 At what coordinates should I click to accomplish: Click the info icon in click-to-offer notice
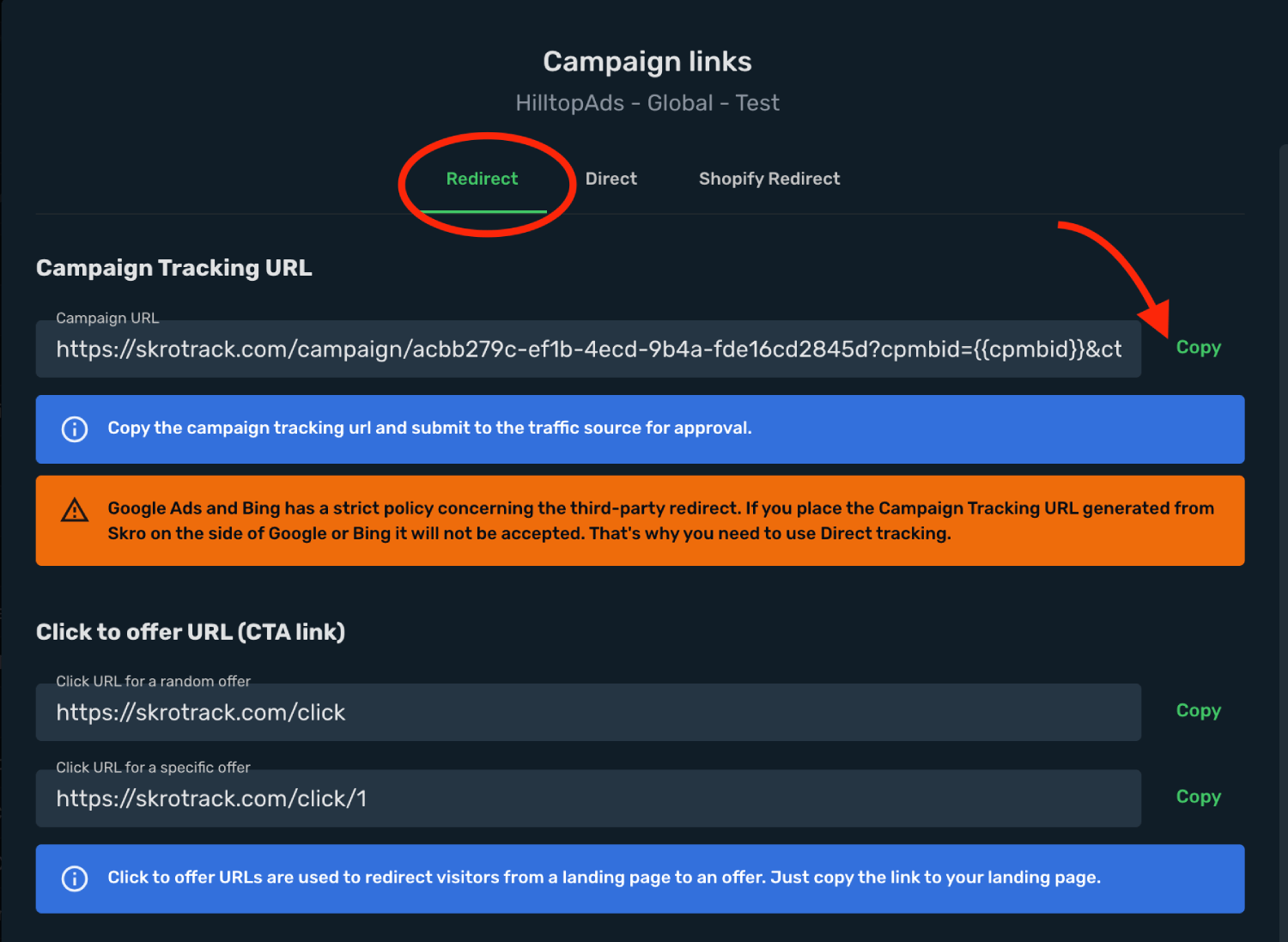click(x=75, y=878)
